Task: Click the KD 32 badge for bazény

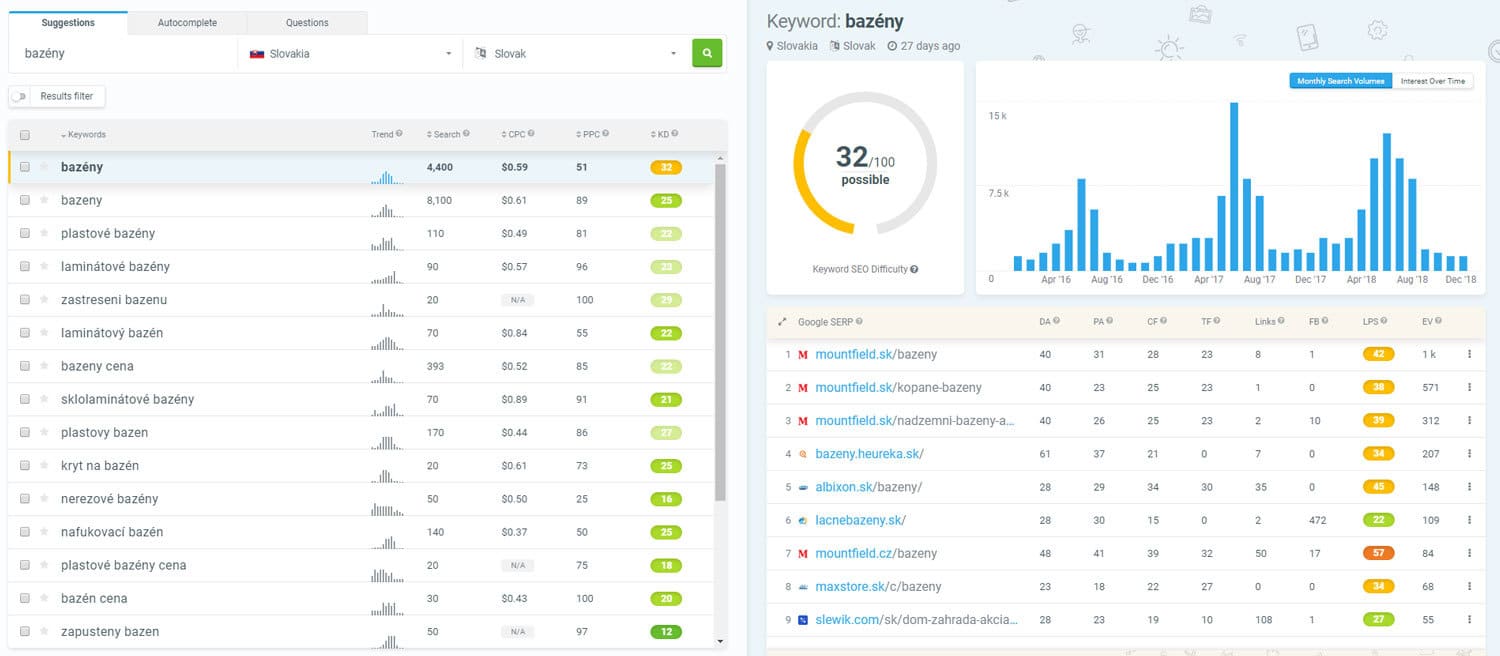Action: pos(666,167)
